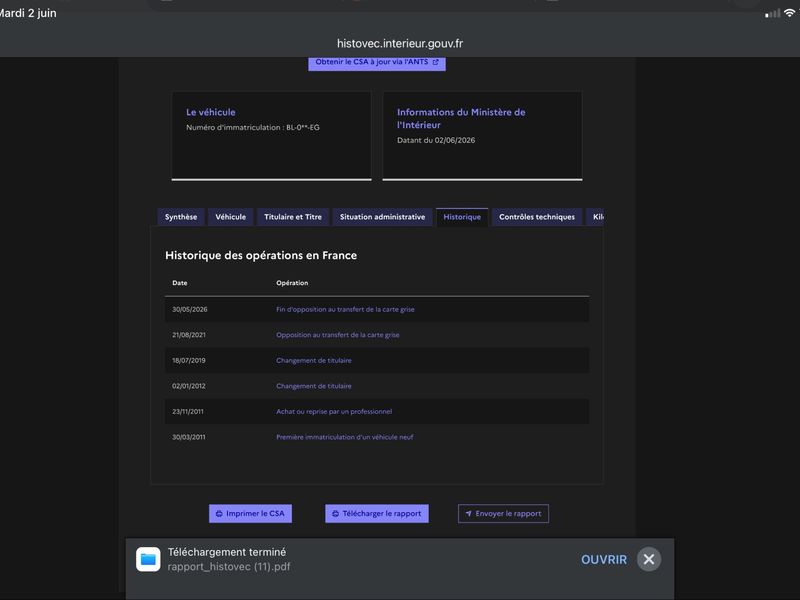Click the Historique des opérations en France heading
Screen dimensions: 800x600
click(261, 255)
